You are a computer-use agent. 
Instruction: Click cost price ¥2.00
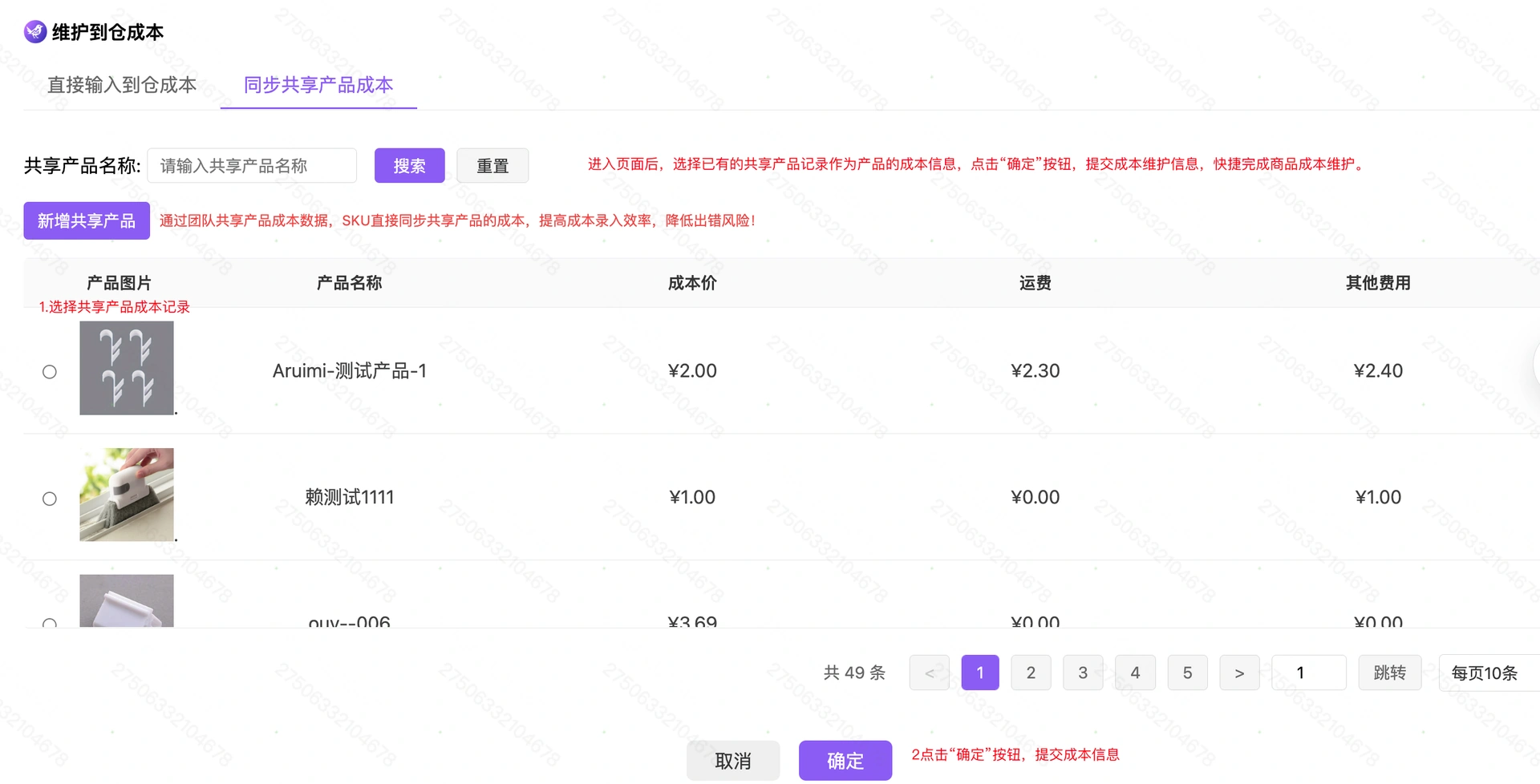point(692,371)
